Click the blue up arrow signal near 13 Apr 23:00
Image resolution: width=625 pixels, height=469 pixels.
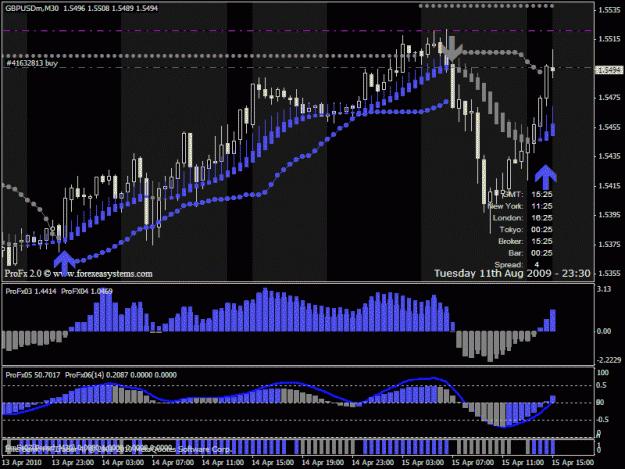click(x=65, y=262)
